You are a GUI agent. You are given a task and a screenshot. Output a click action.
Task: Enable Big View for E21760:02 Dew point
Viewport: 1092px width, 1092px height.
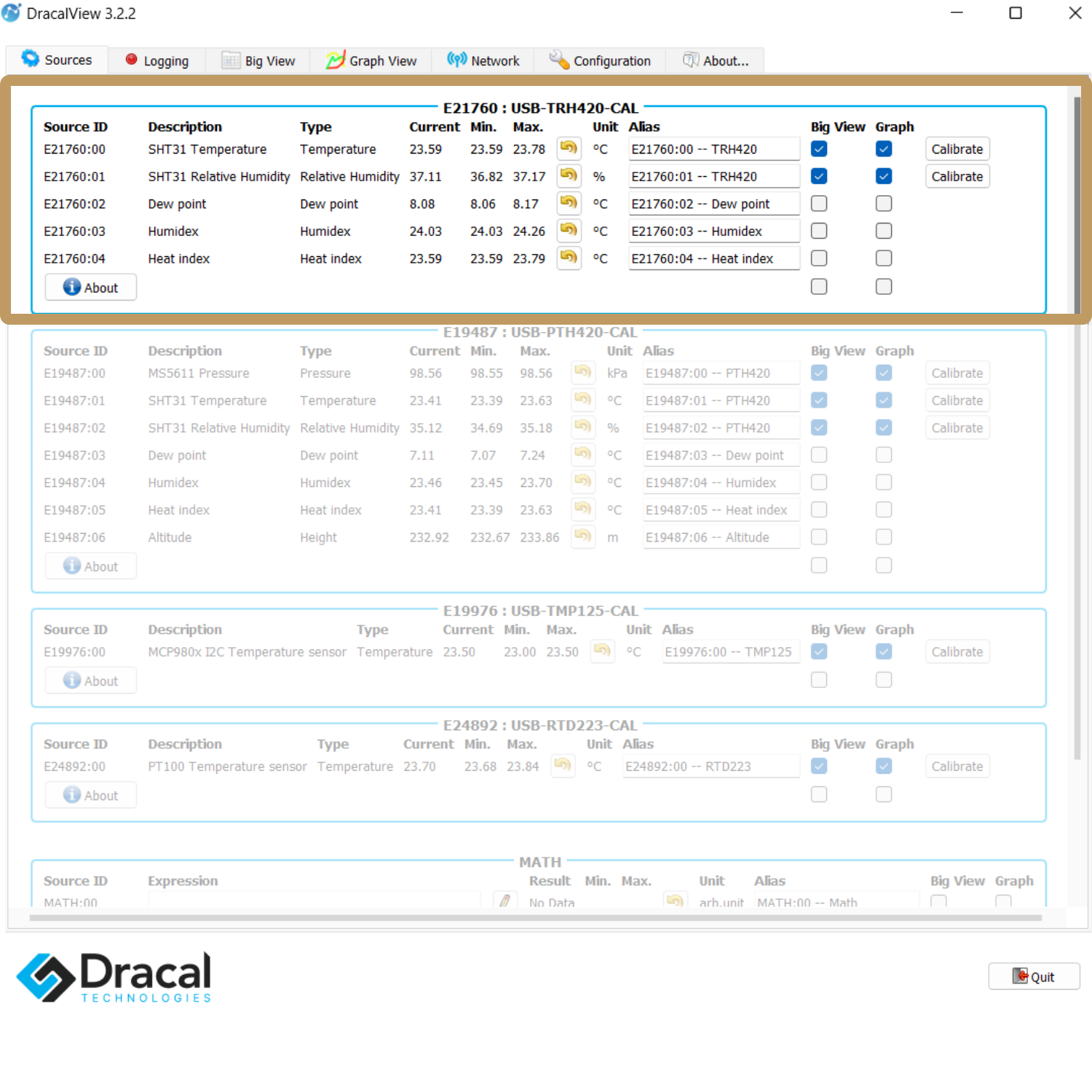[819, 203]
